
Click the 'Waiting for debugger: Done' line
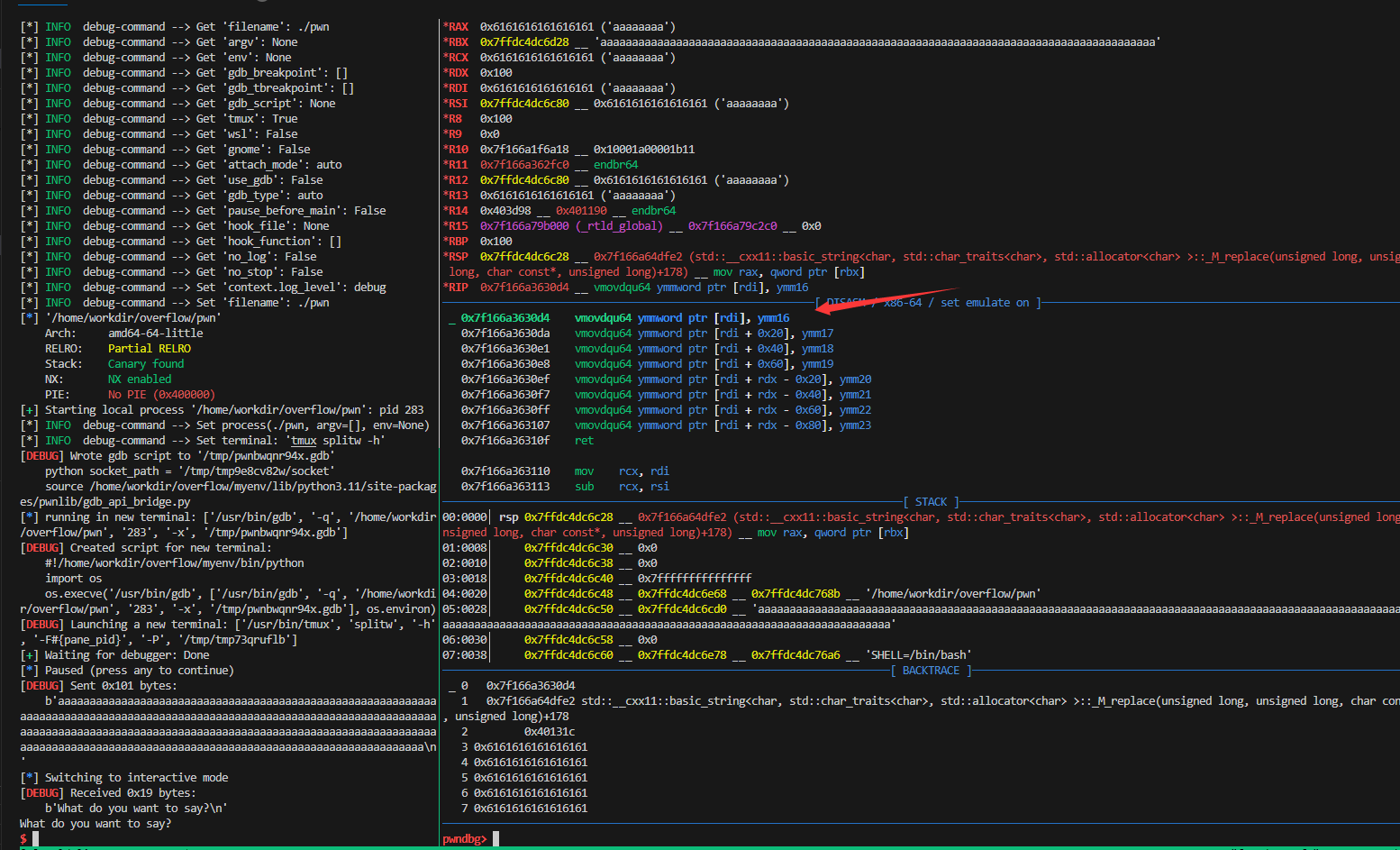tap(114, 655)
